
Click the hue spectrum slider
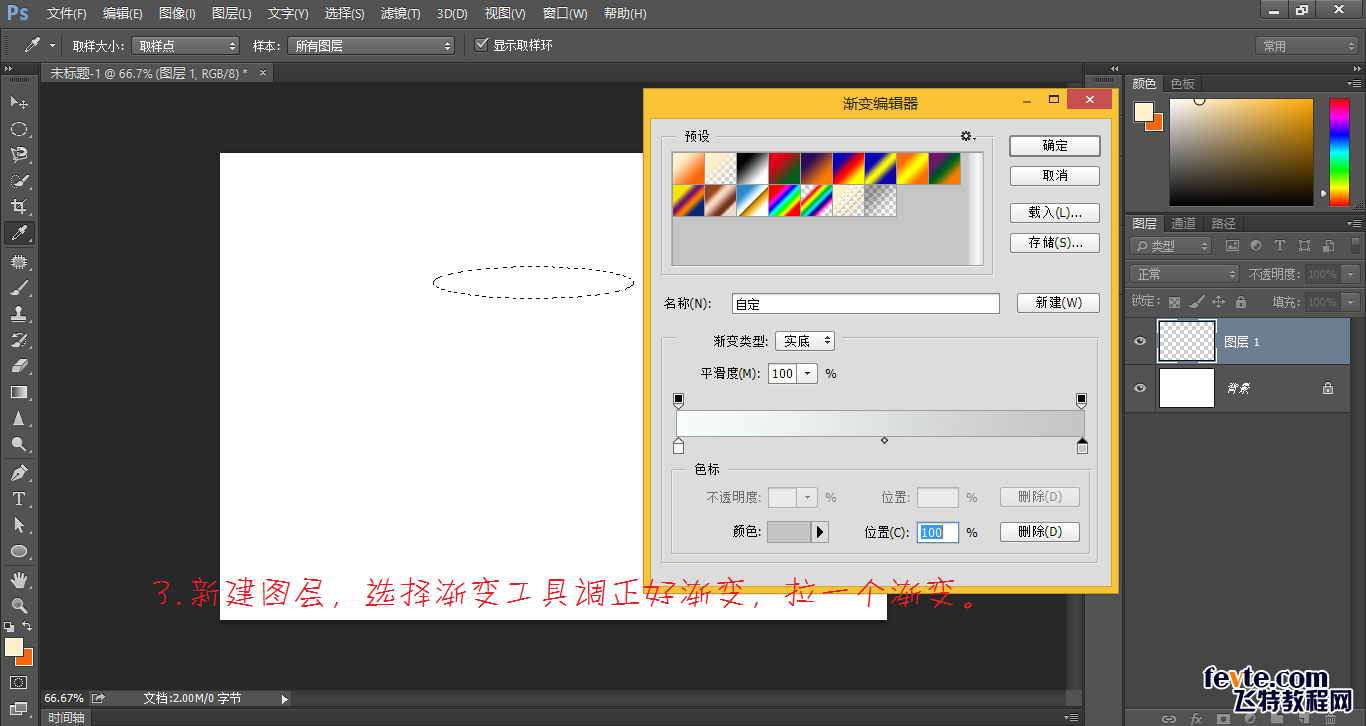(x=1339, y=152)
